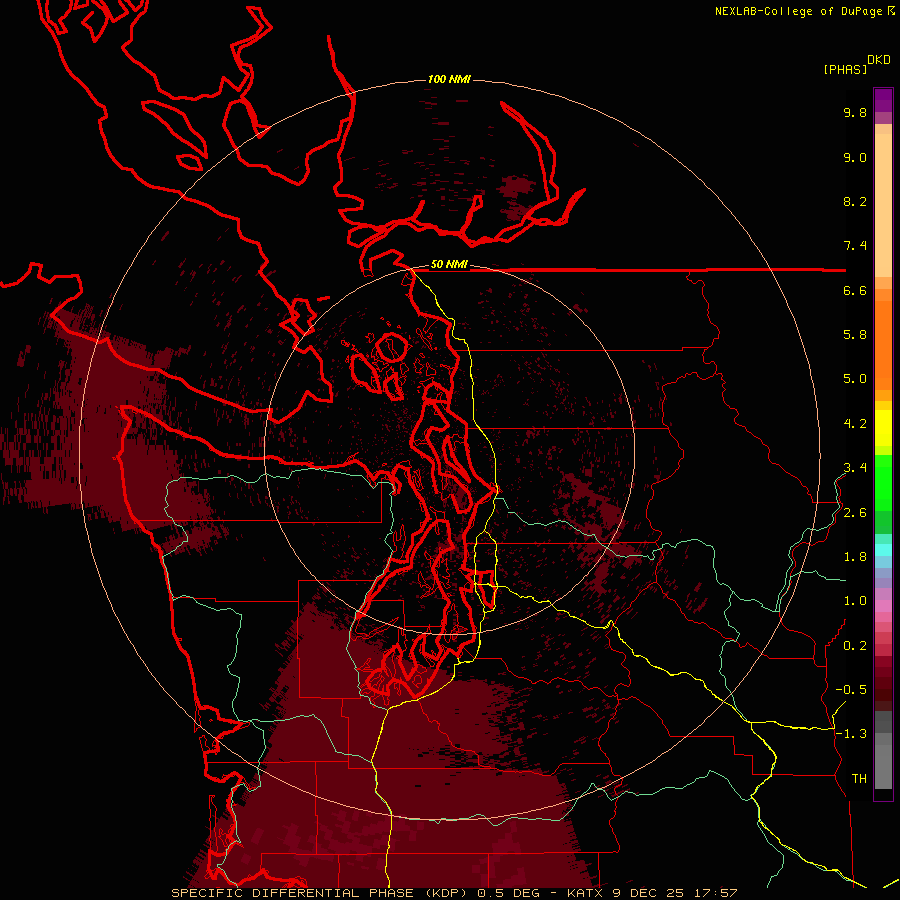Click the purple top segment of color bar

[883, 100]
